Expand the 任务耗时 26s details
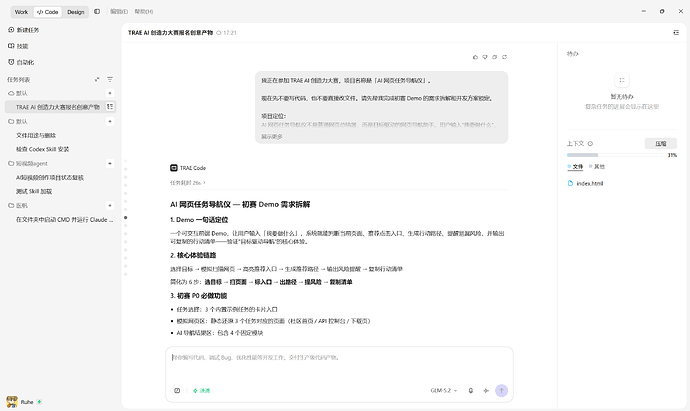The height and width of the screenshot is (411, 690). [x=188, y=183]
